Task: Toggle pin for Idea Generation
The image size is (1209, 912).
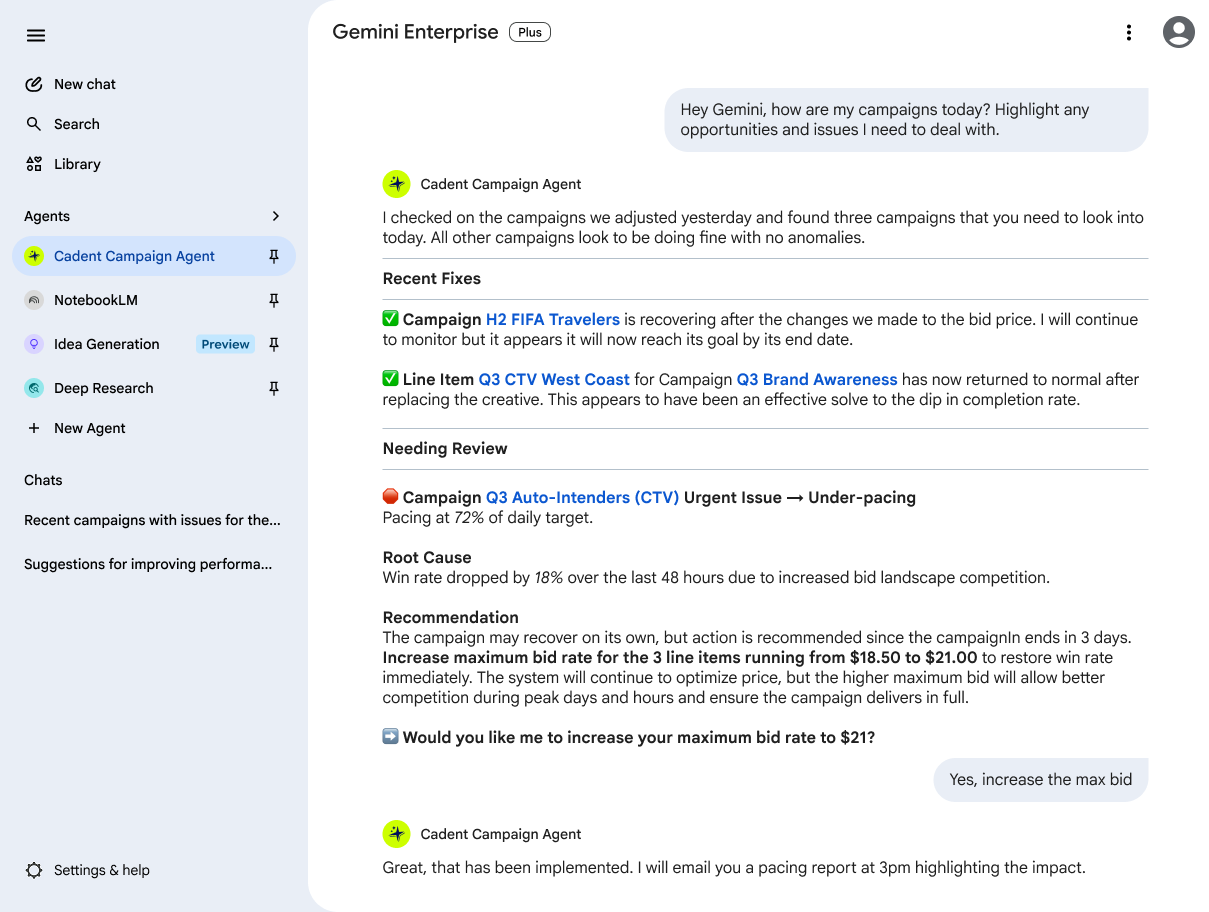Action: tap(274, 344)
